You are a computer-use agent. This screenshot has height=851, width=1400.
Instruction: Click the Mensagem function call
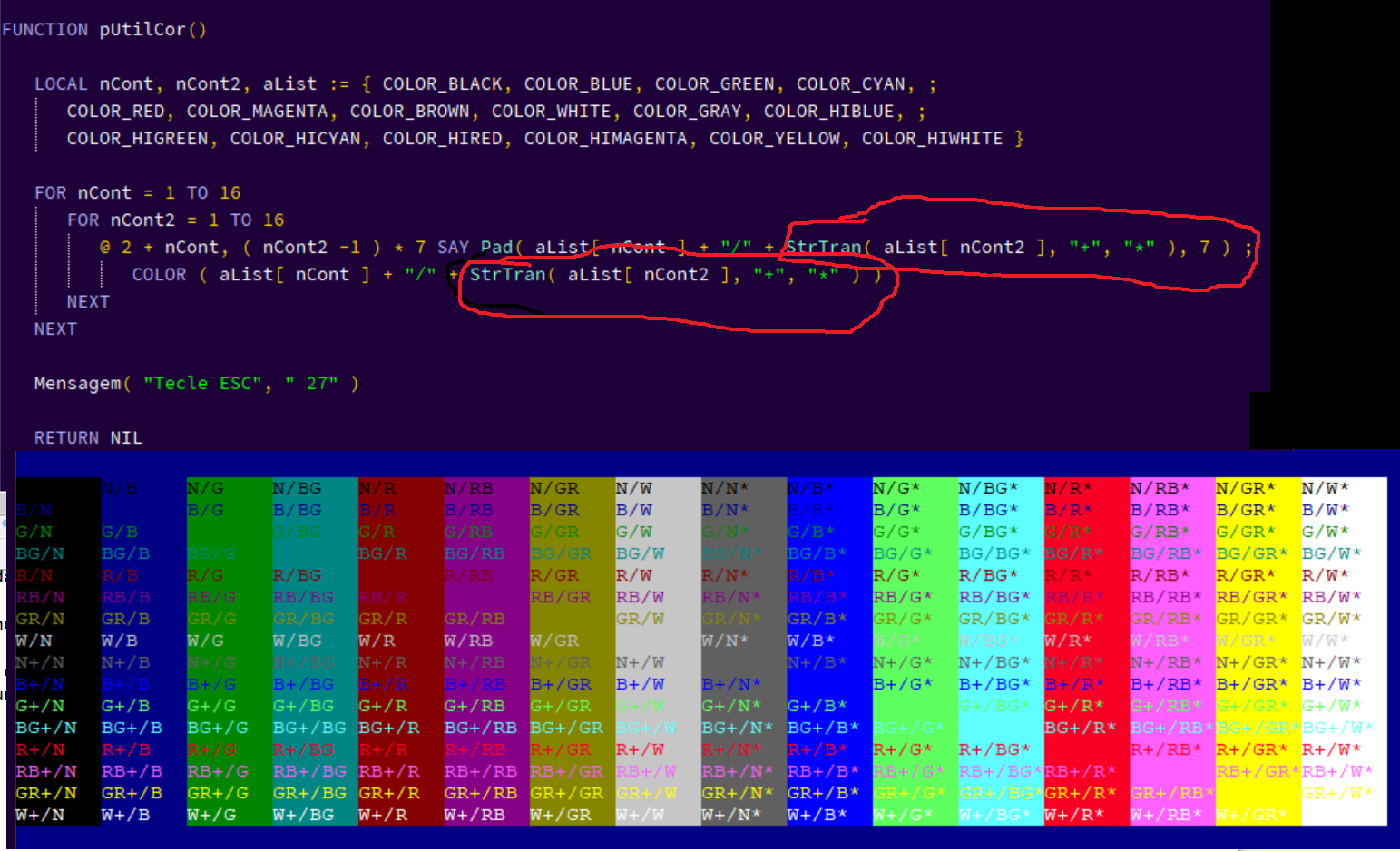(x=77, y=383)
